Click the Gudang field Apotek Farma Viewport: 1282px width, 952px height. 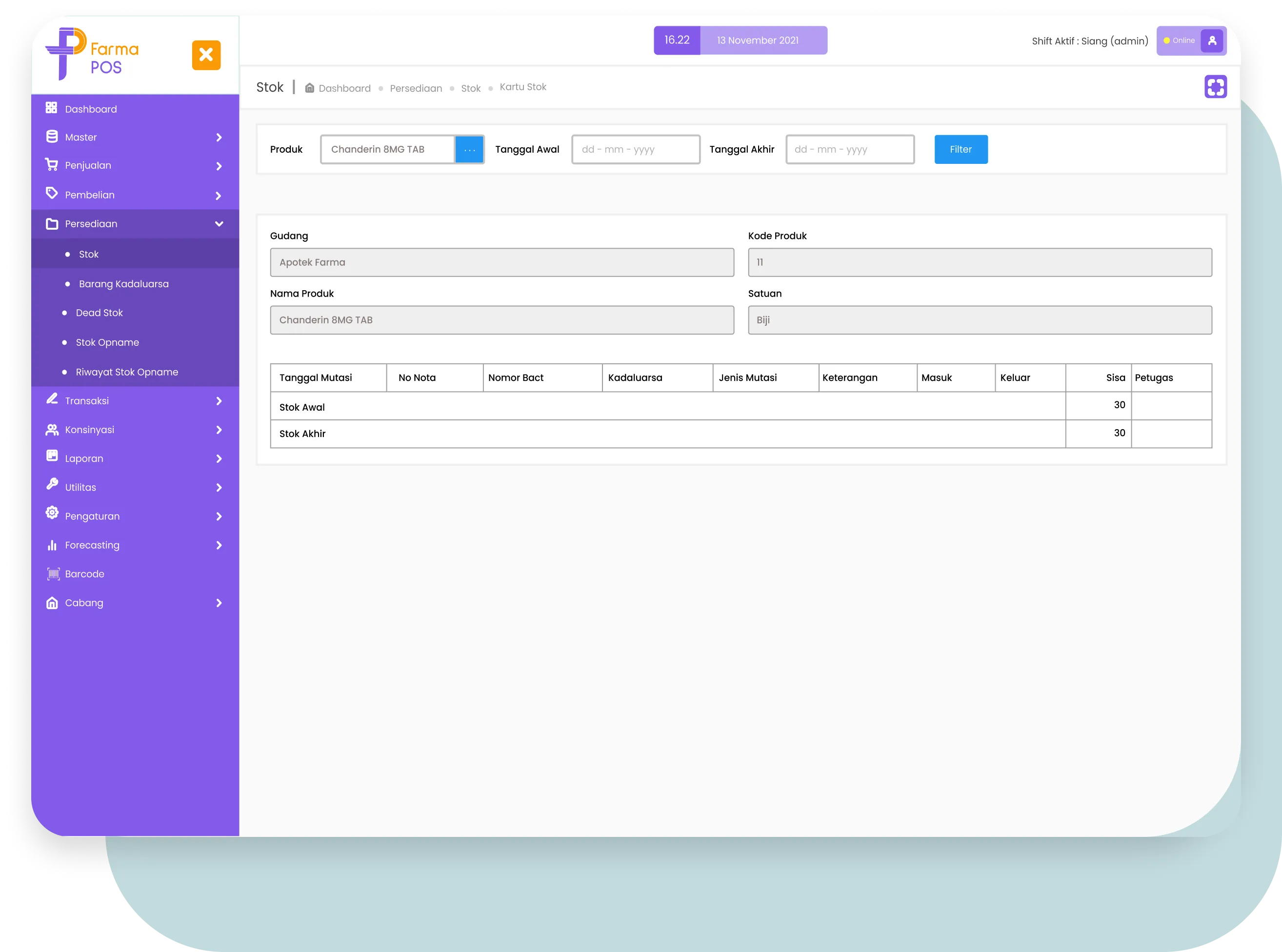(502, 262)
